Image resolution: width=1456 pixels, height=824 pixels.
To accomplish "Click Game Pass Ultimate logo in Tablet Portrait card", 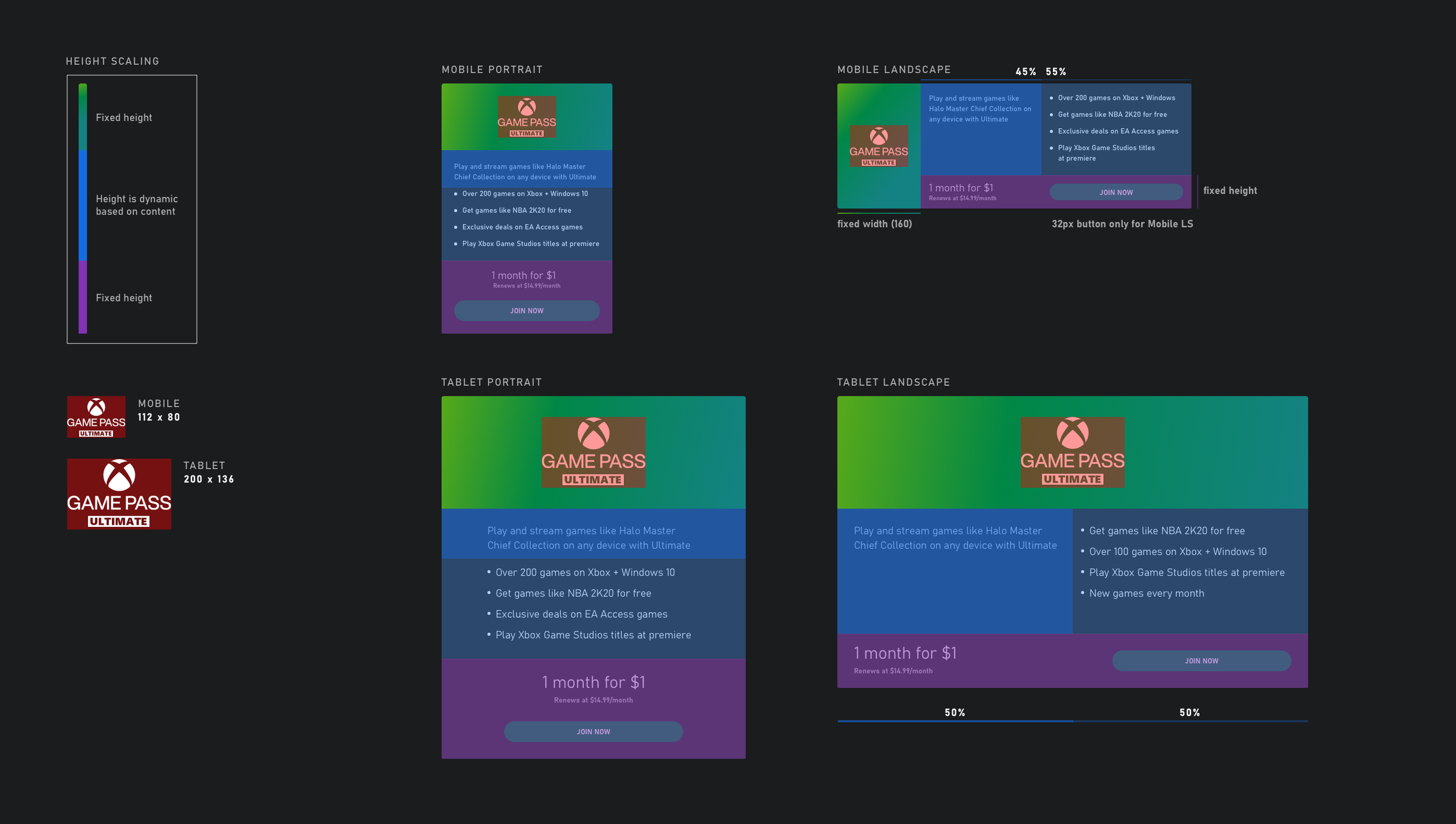I will tap(593, 452).
